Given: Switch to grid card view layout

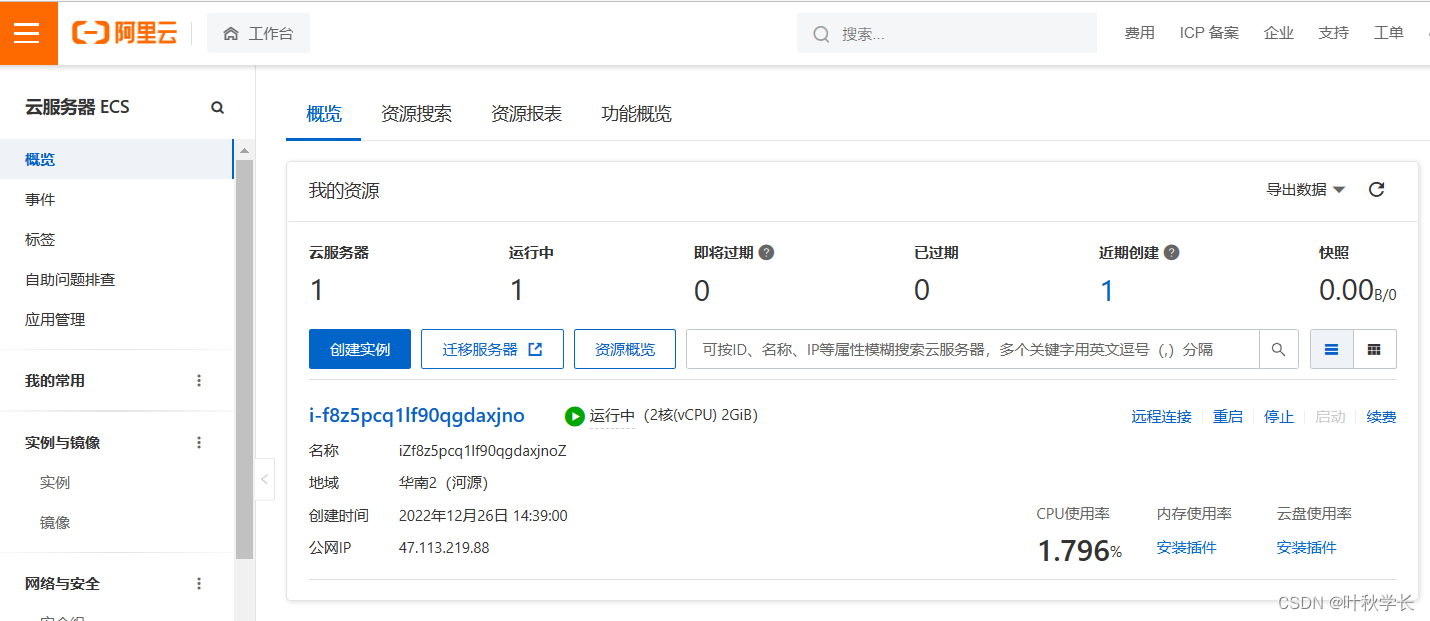Looking at the screenshot, I should 1374,349.
